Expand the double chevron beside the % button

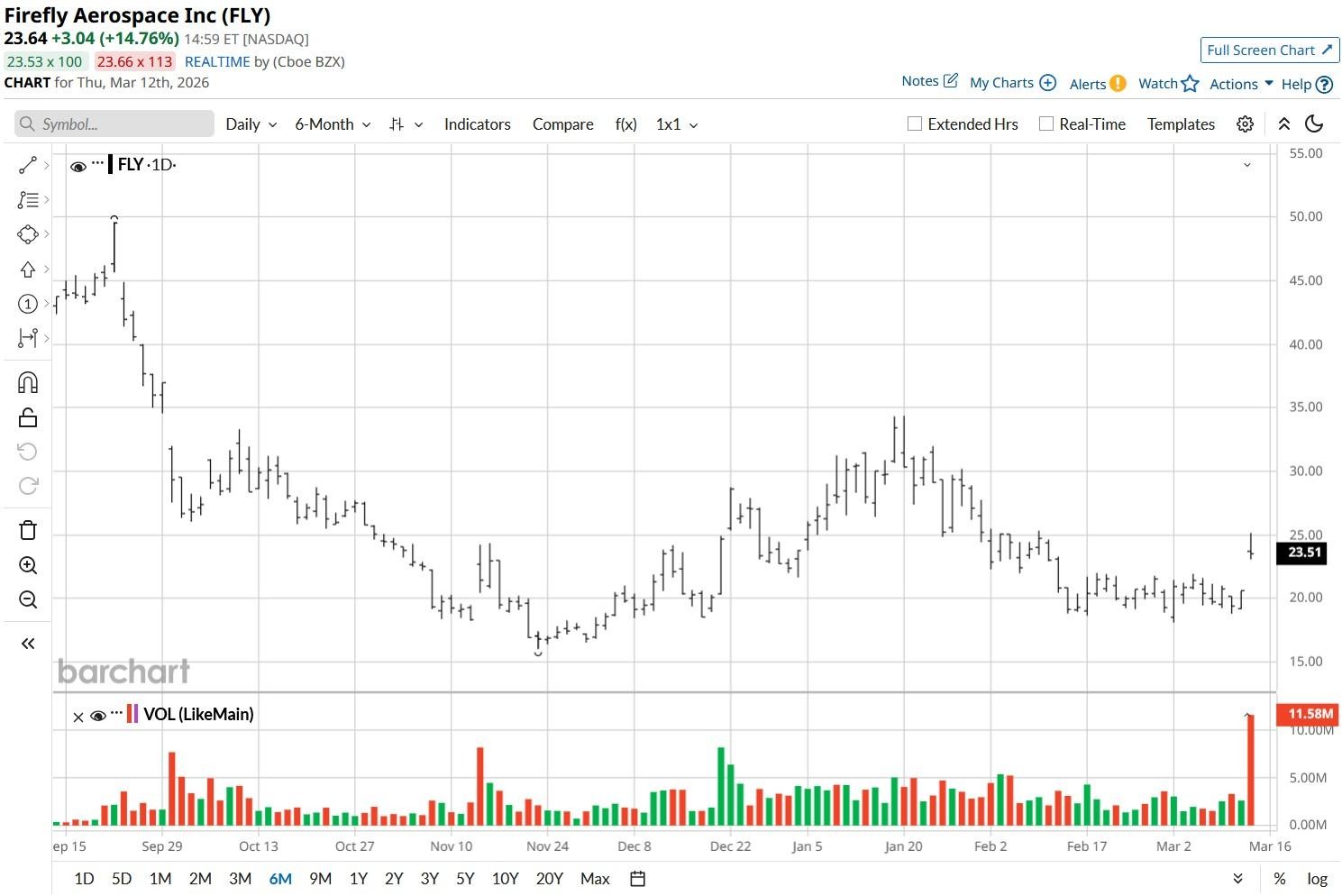(1238, 879)
